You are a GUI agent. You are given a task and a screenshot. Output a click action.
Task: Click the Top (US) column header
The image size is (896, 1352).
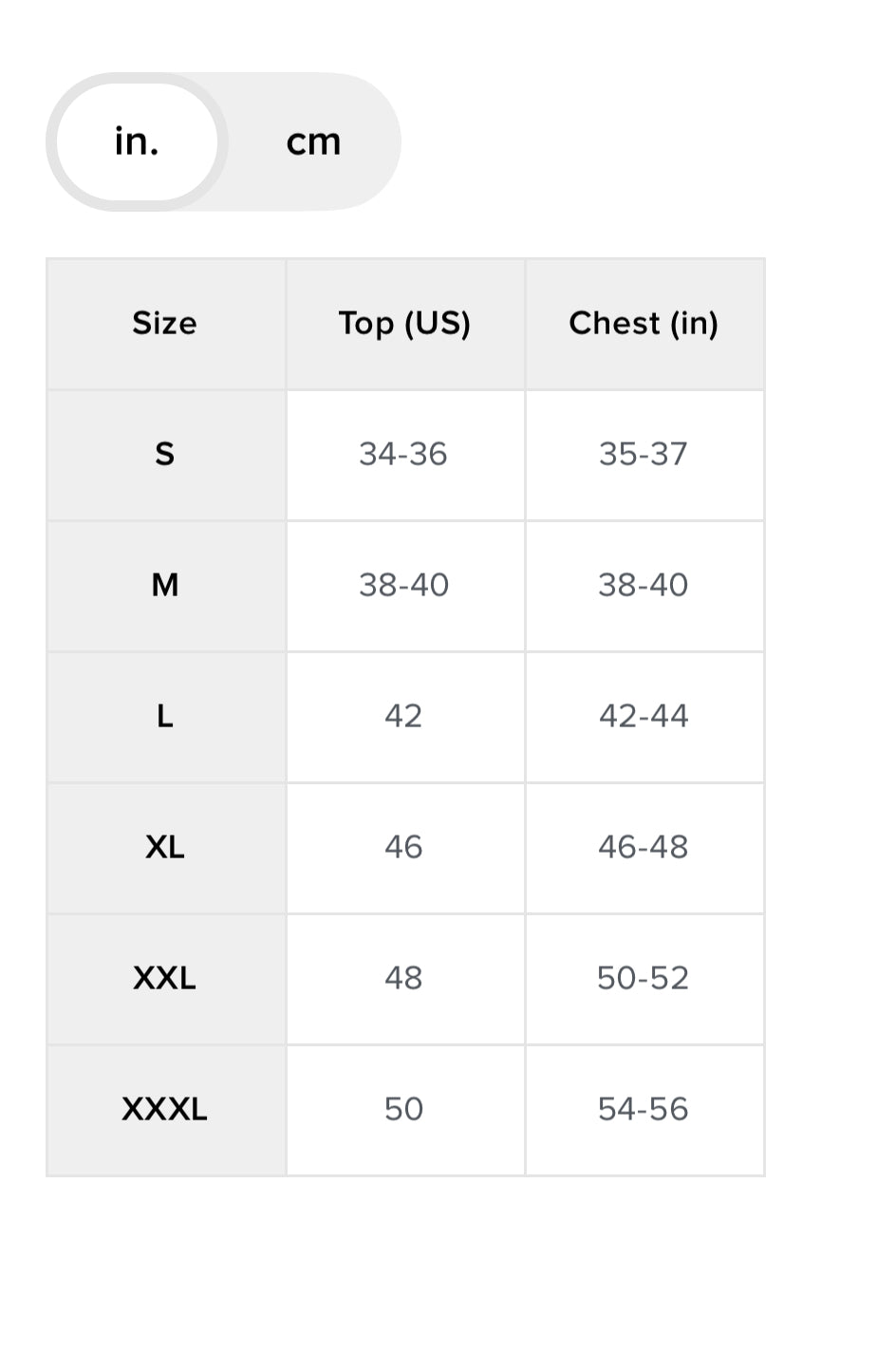click(404, 324)
